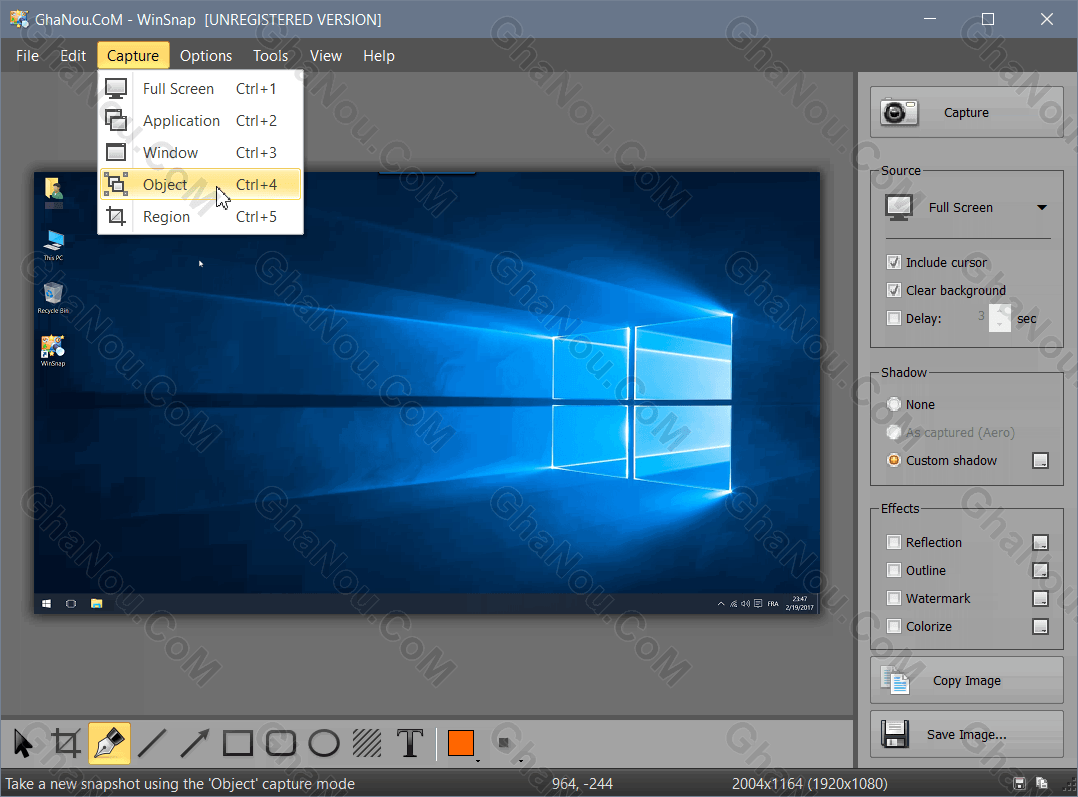Toggle the Include cursor checkbox
Image resolution: width=1078 pixels, height=797 pixels.
coord(894,262)
